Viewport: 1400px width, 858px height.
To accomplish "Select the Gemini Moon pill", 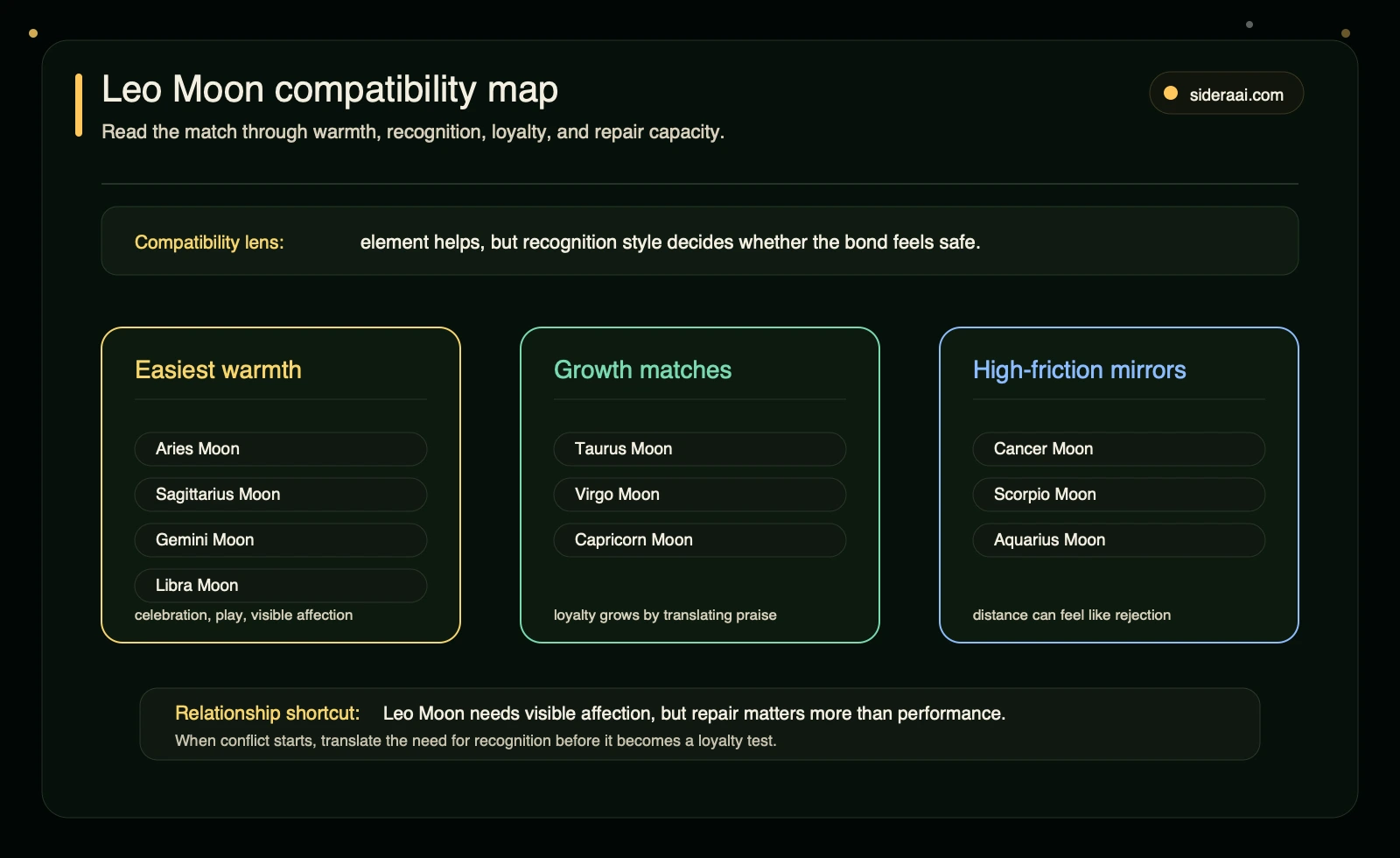I will [281, 540].
